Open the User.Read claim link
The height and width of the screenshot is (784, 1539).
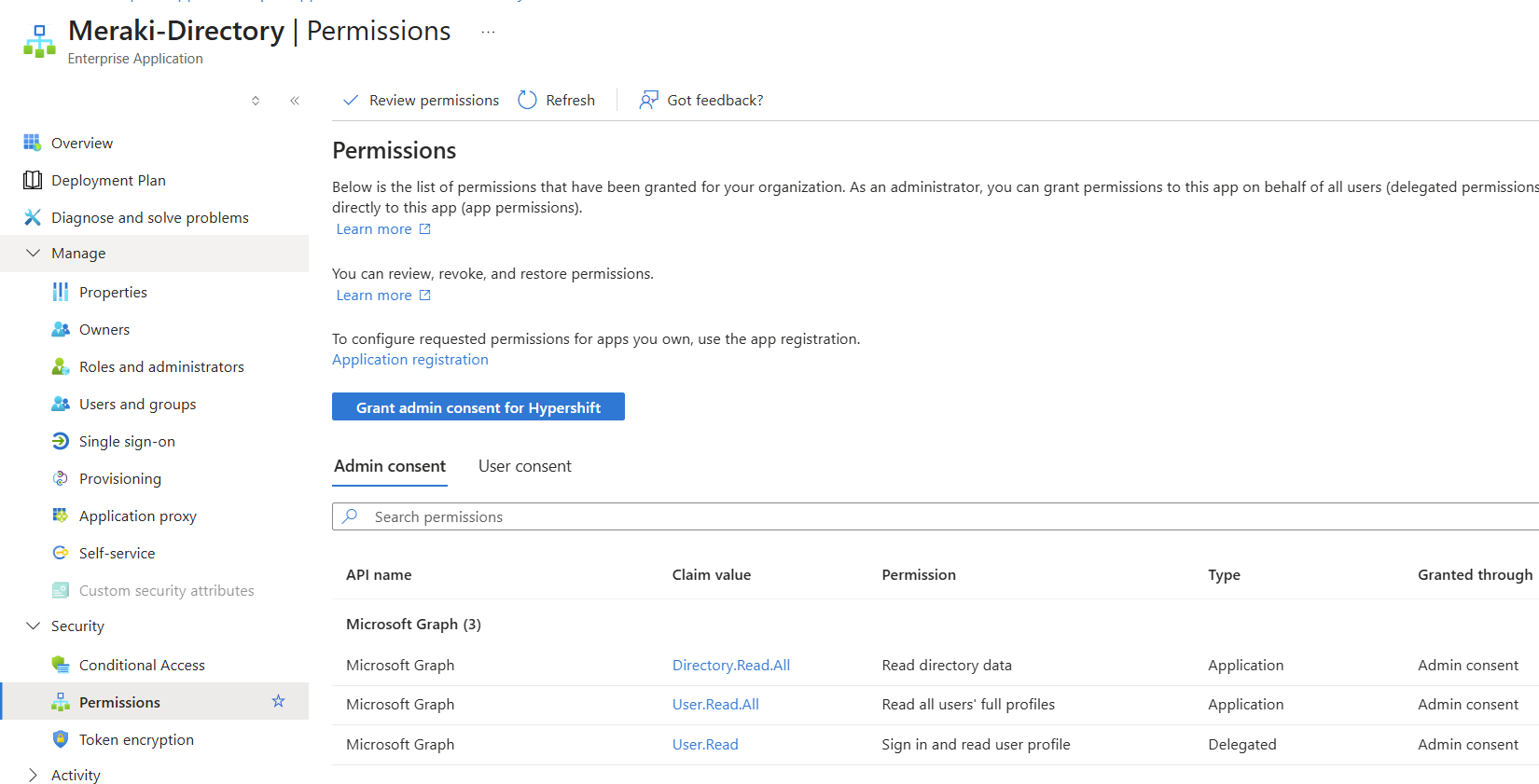click(x=705, y=745)
